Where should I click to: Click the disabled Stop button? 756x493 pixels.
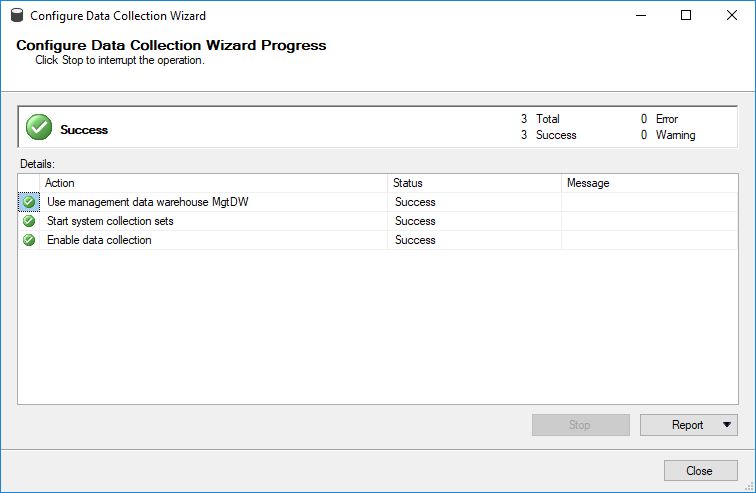click(580, 425)
